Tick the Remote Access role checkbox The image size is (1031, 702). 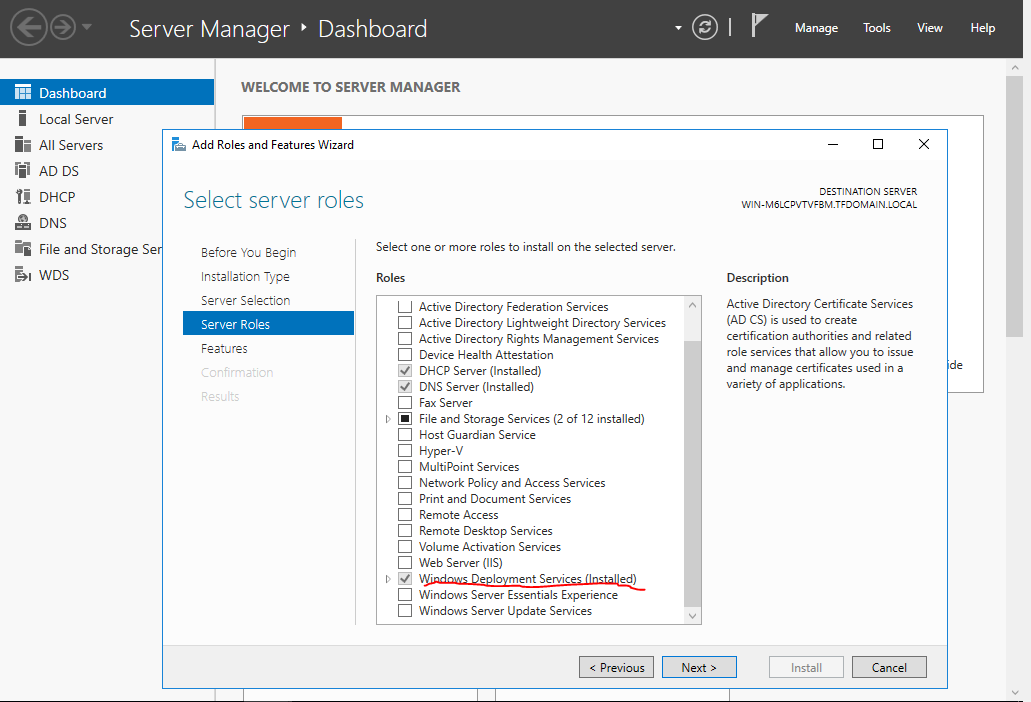(405, 515)
